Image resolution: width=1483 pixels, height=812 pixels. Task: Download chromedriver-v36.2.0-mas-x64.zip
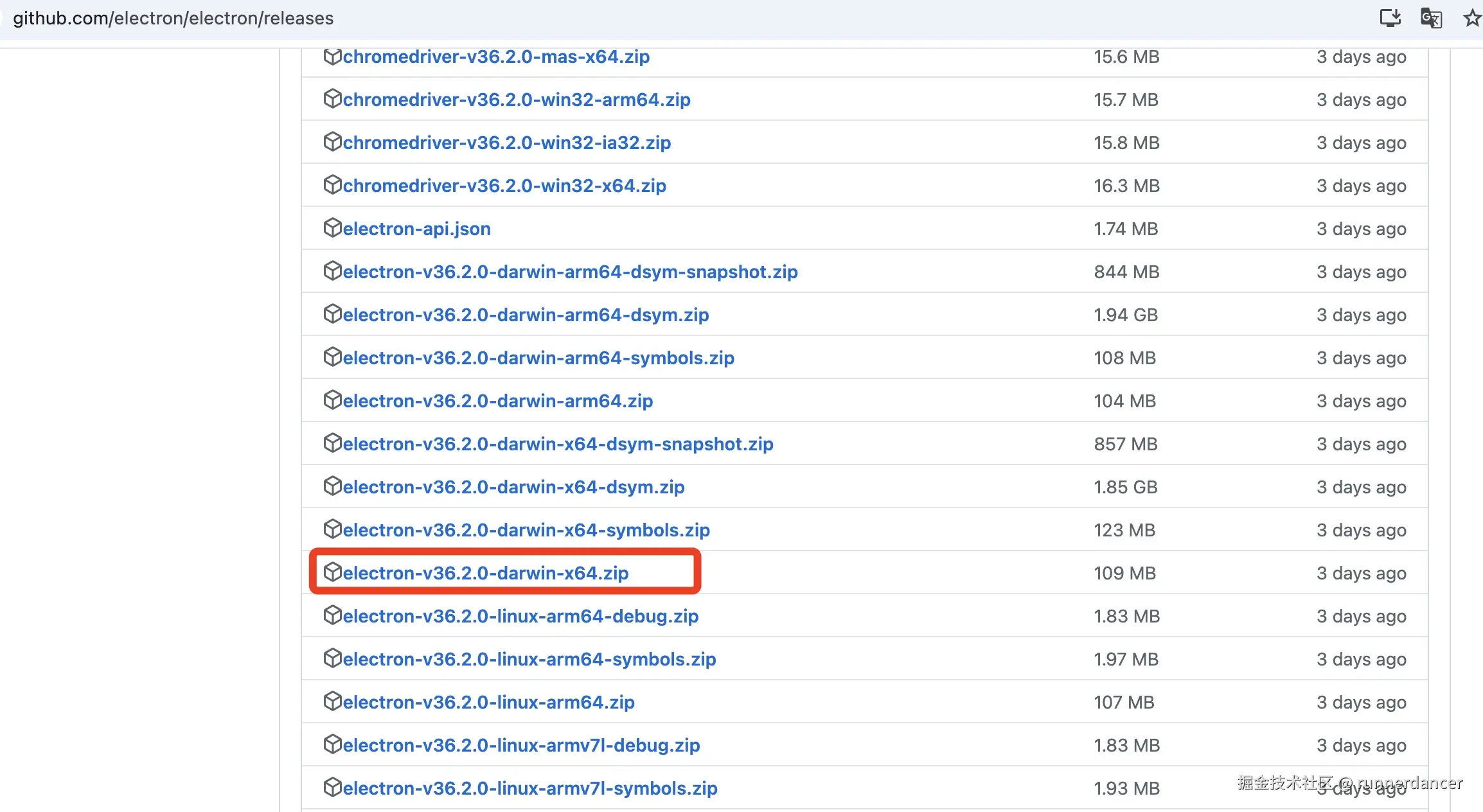(496, 57)
